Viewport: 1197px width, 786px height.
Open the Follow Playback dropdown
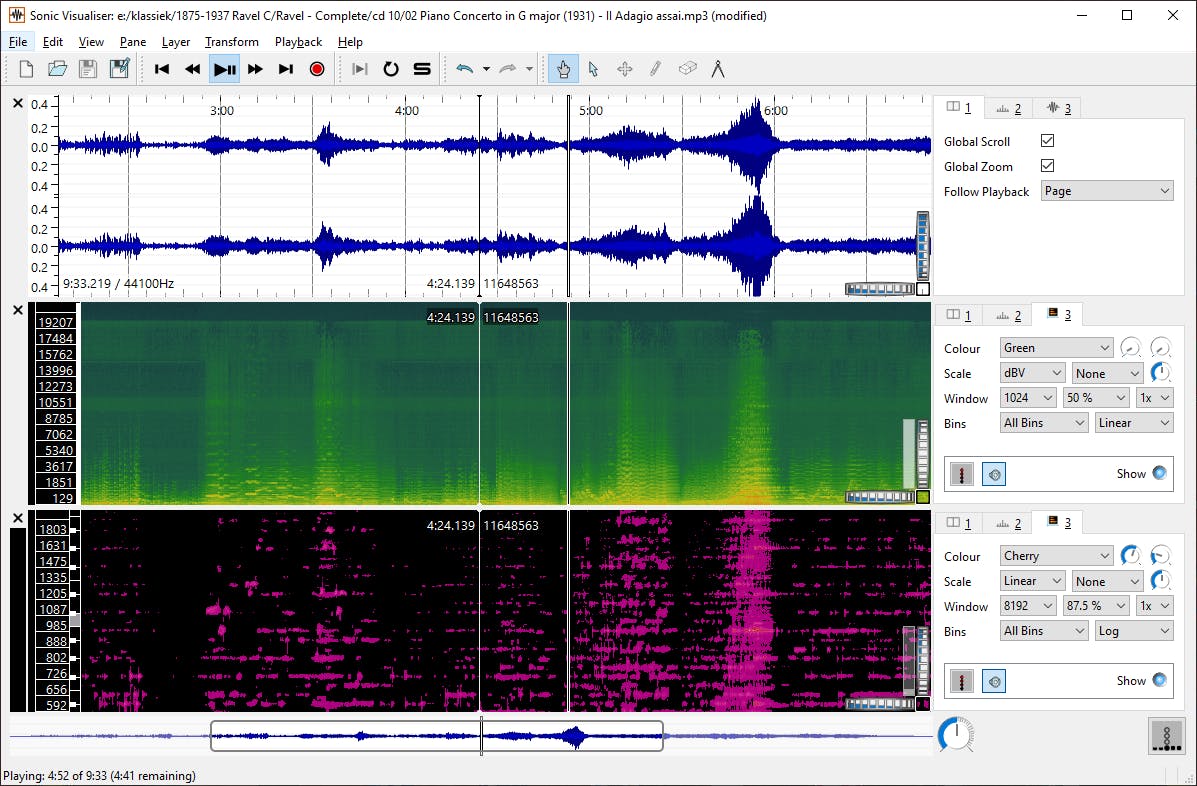click(x=1107, y=190)
